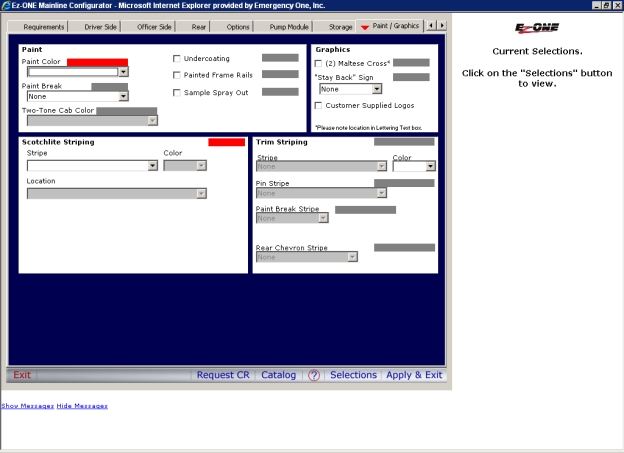Restore down the browser window

pyautogui.click(x=606, y=5)
